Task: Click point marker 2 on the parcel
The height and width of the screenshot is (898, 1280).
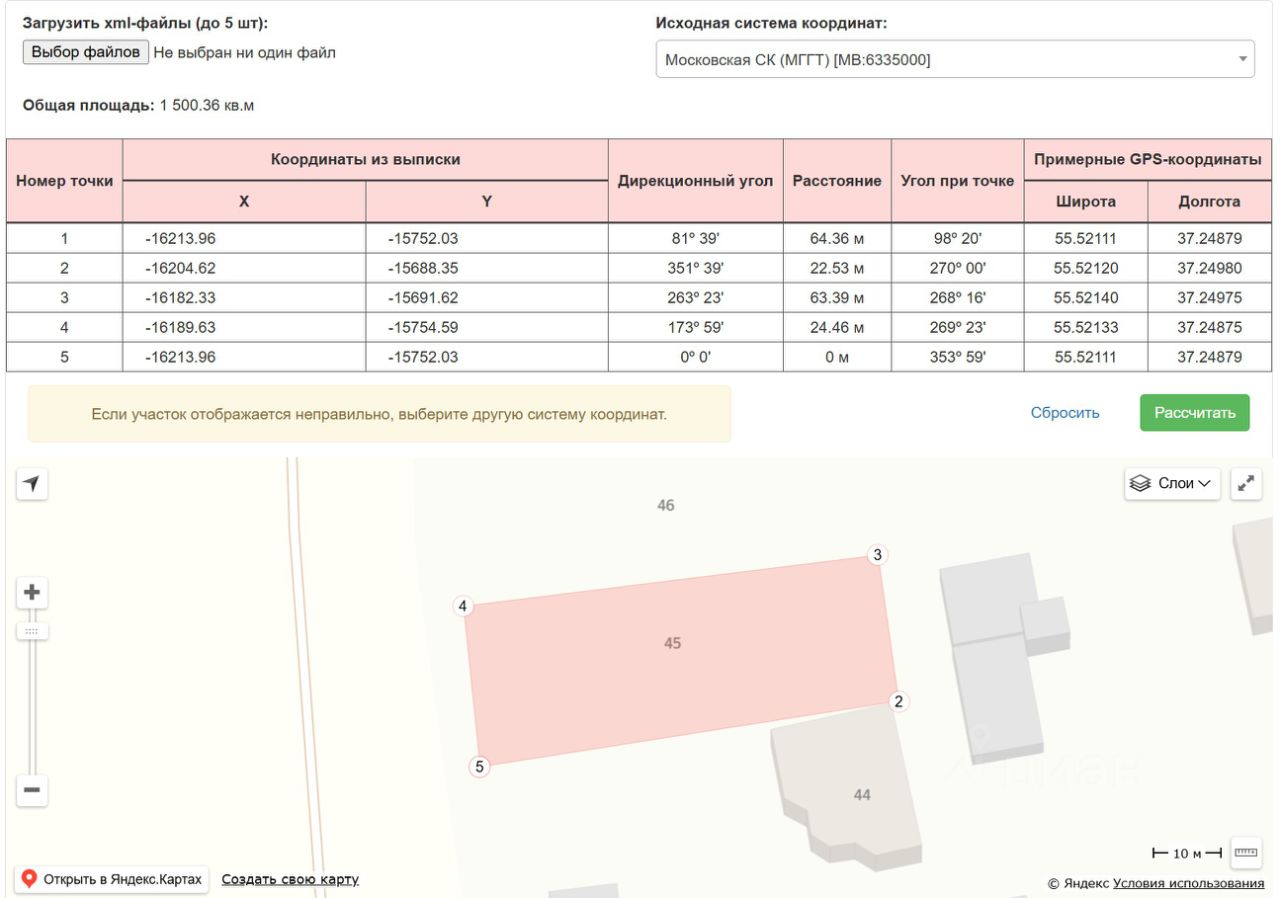Action: click(898, 702)
